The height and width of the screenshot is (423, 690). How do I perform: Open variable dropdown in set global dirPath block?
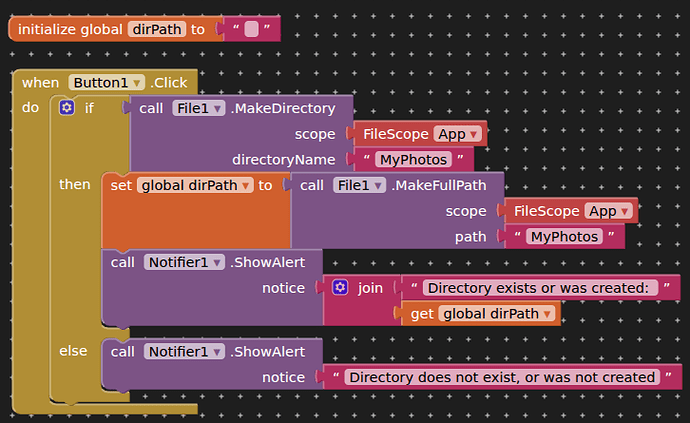point(245,185)
